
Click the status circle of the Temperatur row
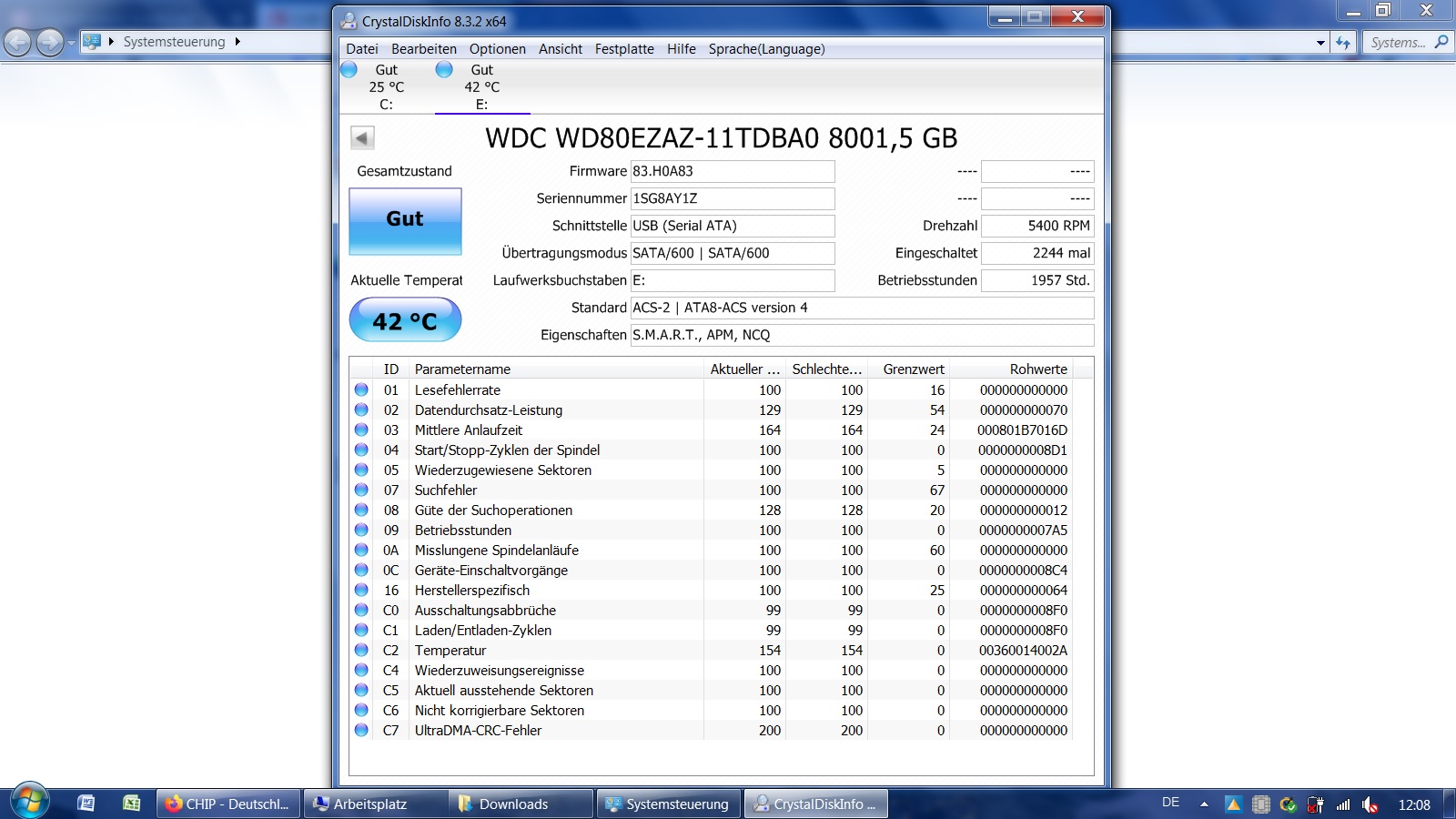[361, 650]
